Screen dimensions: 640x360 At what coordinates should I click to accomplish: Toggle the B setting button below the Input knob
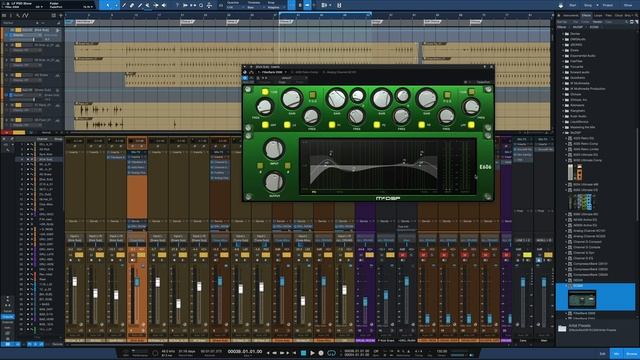coord(288,166)
